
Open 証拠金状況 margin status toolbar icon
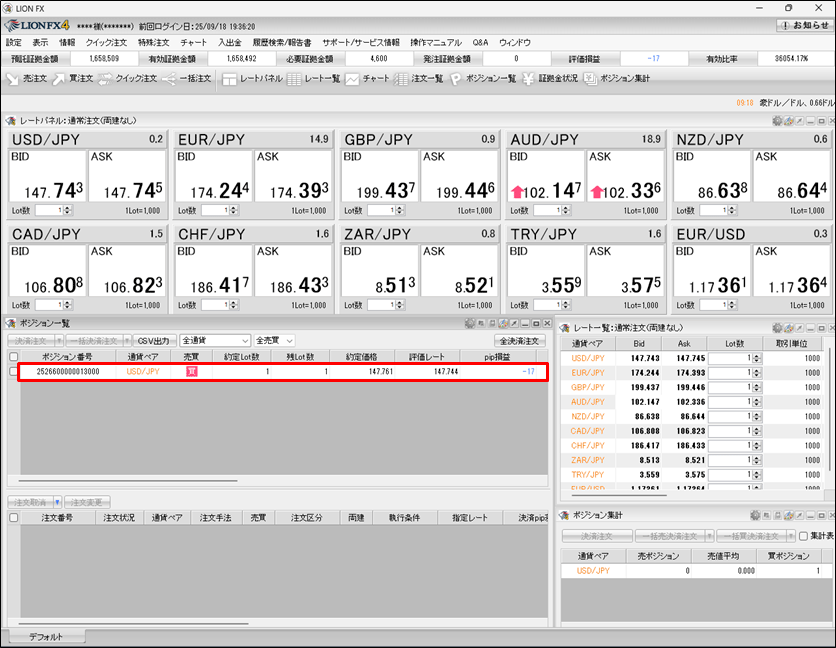[x=551, y=78]
